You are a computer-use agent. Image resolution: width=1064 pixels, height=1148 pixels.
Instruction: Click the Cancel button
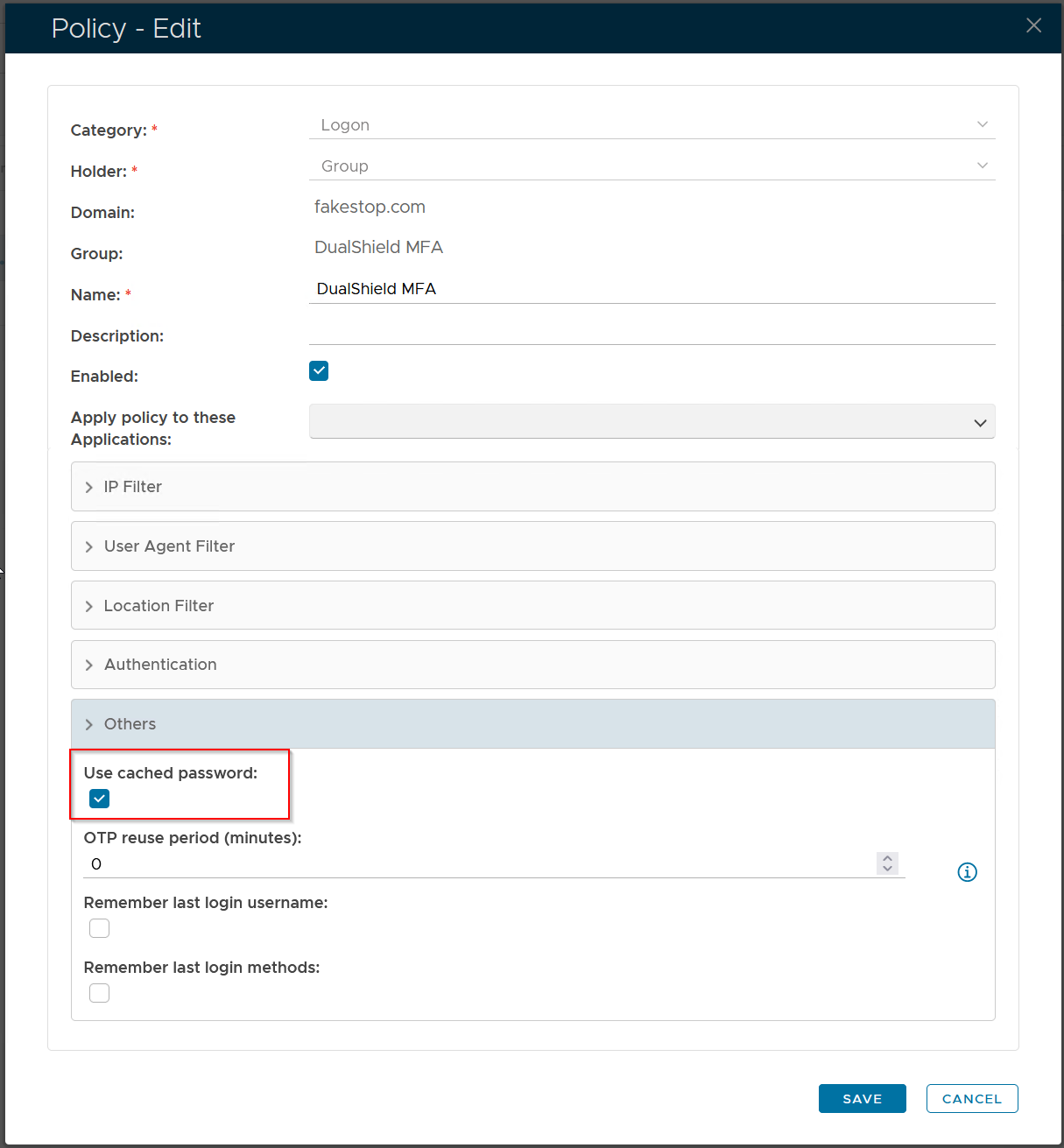971,1099
